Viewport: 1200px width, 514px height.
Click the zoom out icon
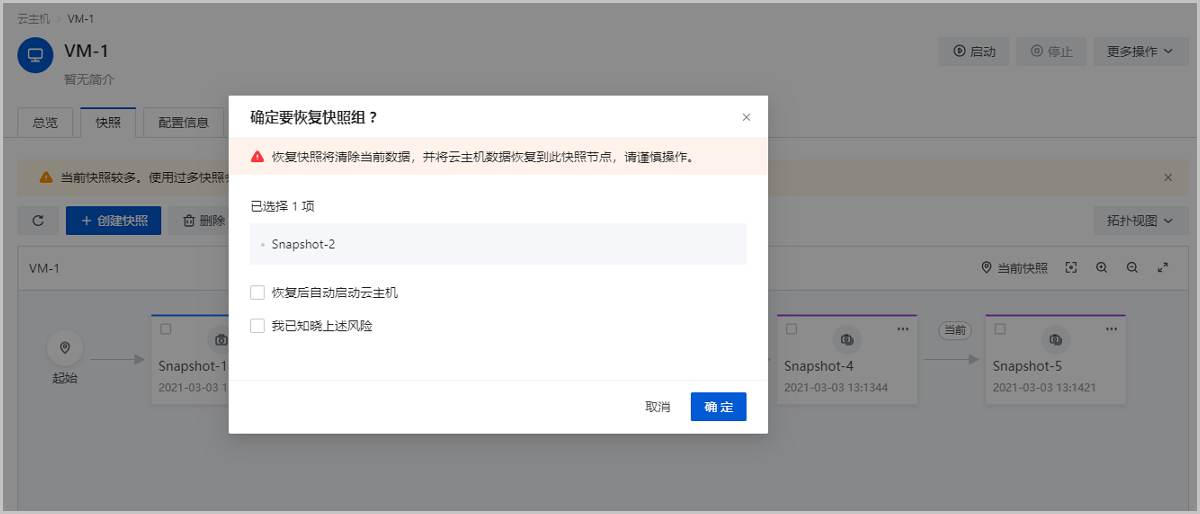pos(1132,268)
